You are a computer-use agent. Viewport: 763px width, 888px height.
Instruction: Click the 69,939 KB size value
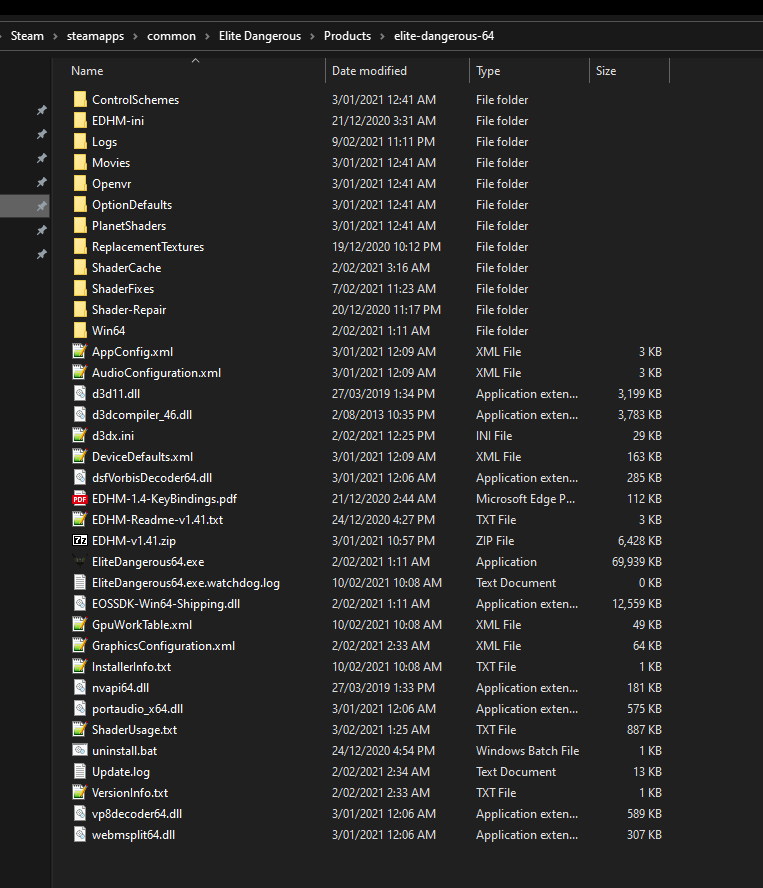pos(637,562)
